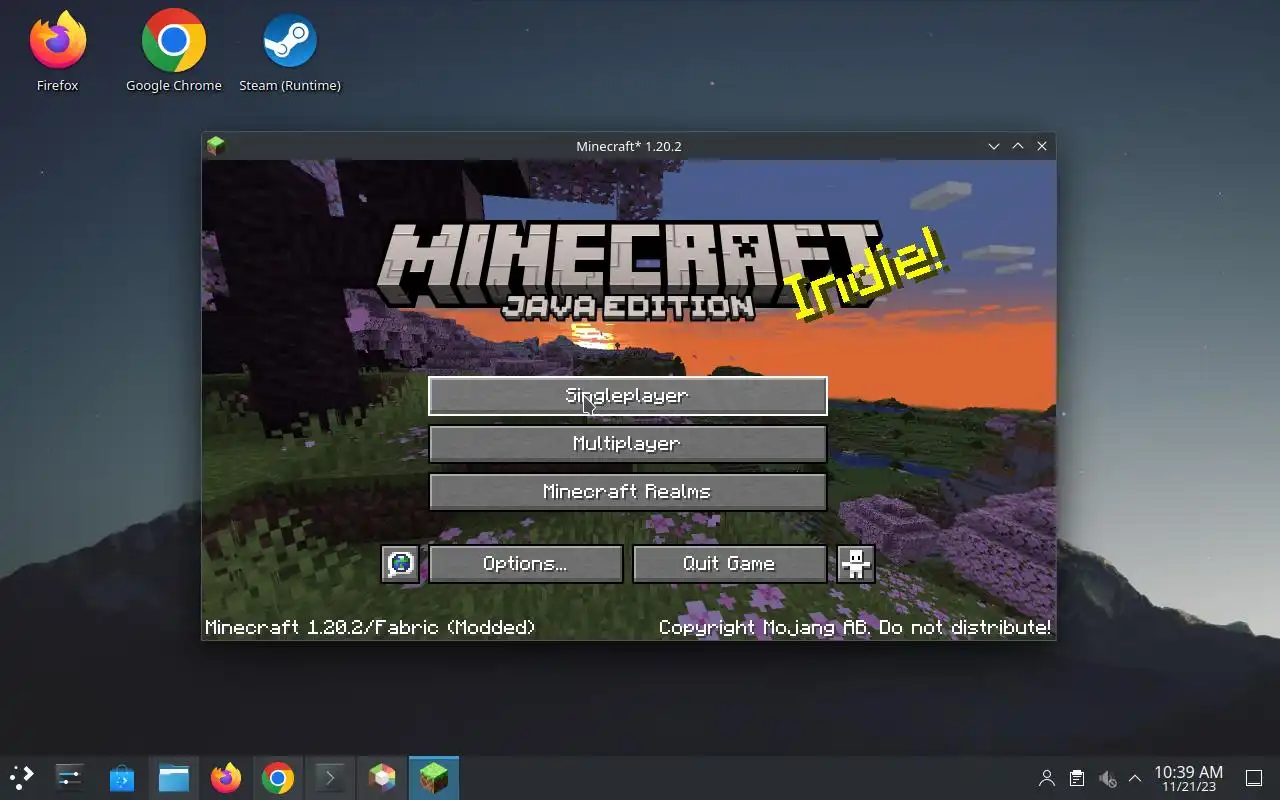The height and width of the screenshot is (800, 1280).
Task: Open the Steam (Runtime) desktop shortcut
Action: tap(290, 51)
